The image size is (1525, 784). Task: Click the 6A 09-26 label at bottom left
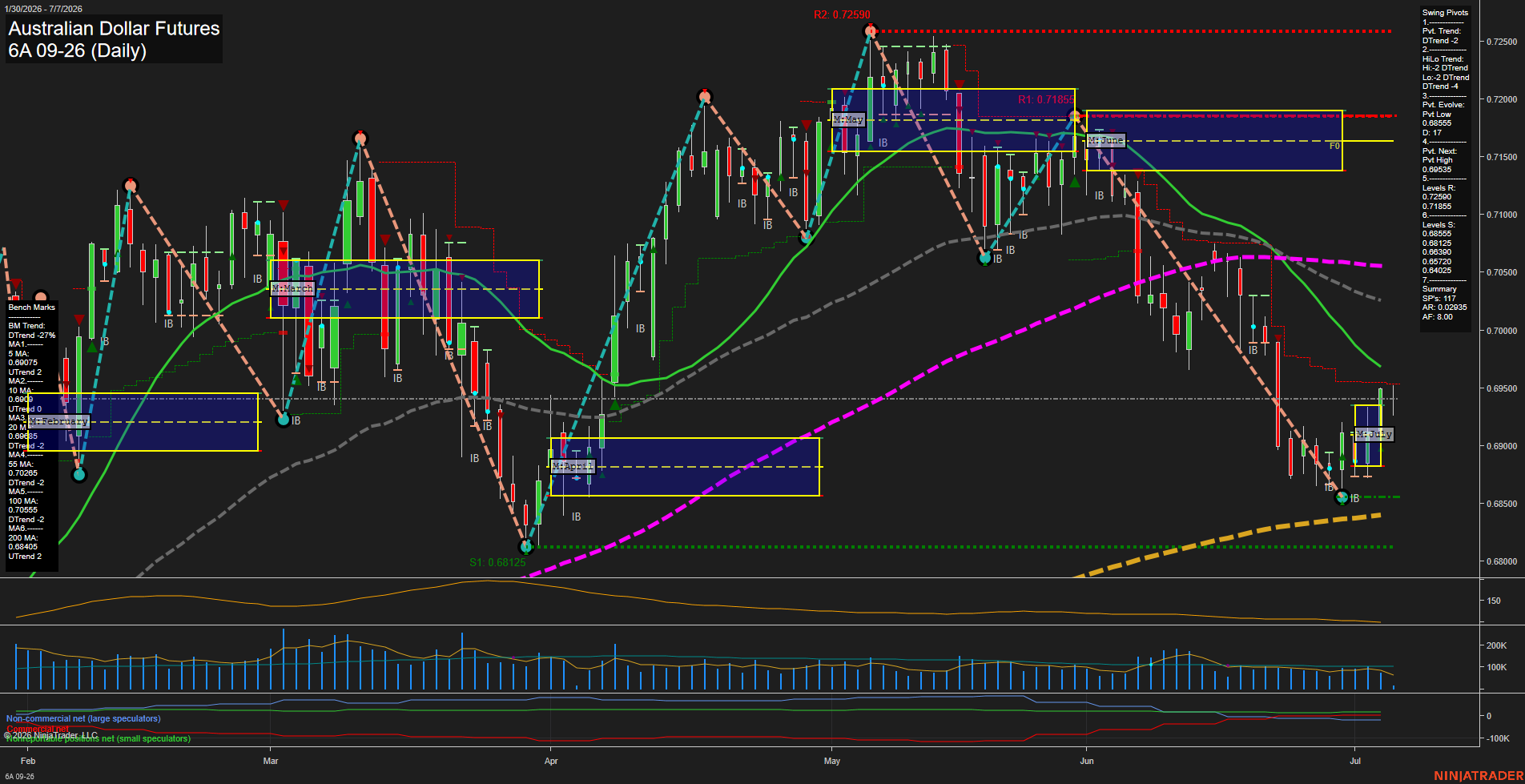coord(20,777)
